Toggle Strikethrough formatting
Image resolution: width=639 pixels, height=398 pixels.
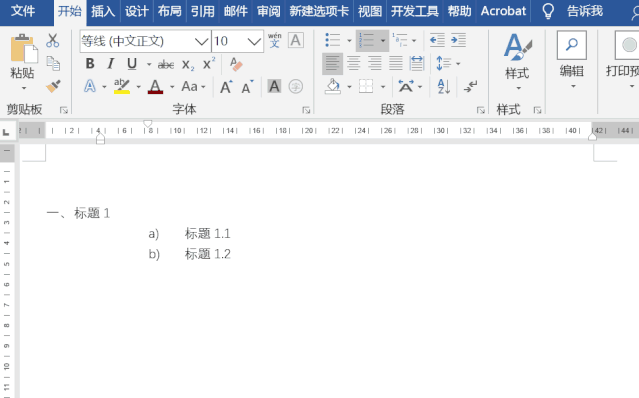point(165,64)
